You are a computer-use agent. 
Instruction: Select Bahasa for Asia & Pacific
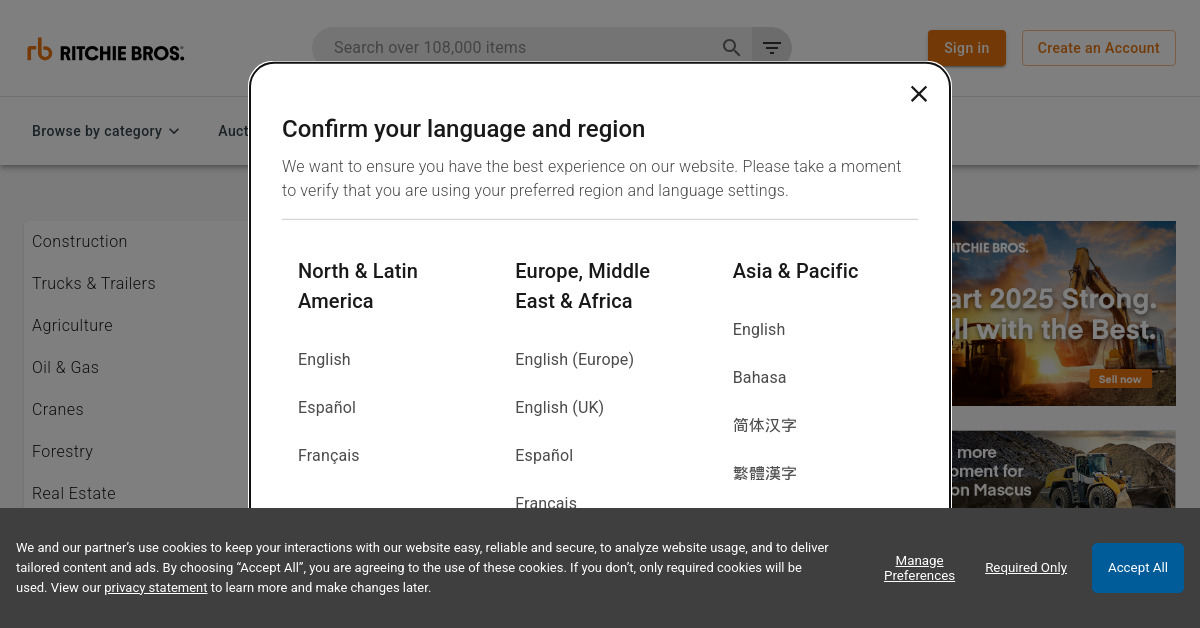pyautogui.click(x=759, y=377)
